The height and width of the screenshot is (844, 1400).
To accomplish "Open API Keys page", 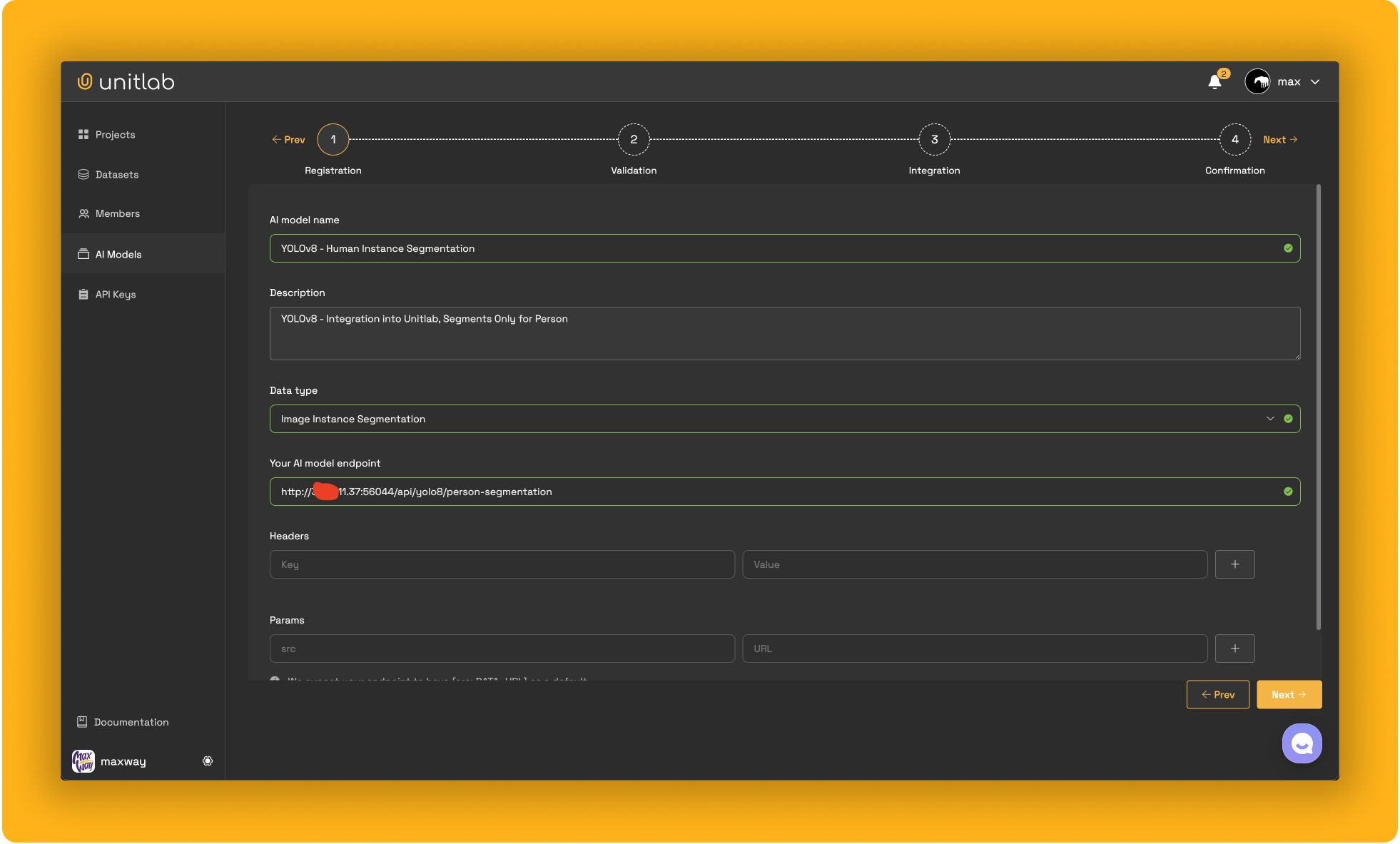I will click(x=115, y=295).
